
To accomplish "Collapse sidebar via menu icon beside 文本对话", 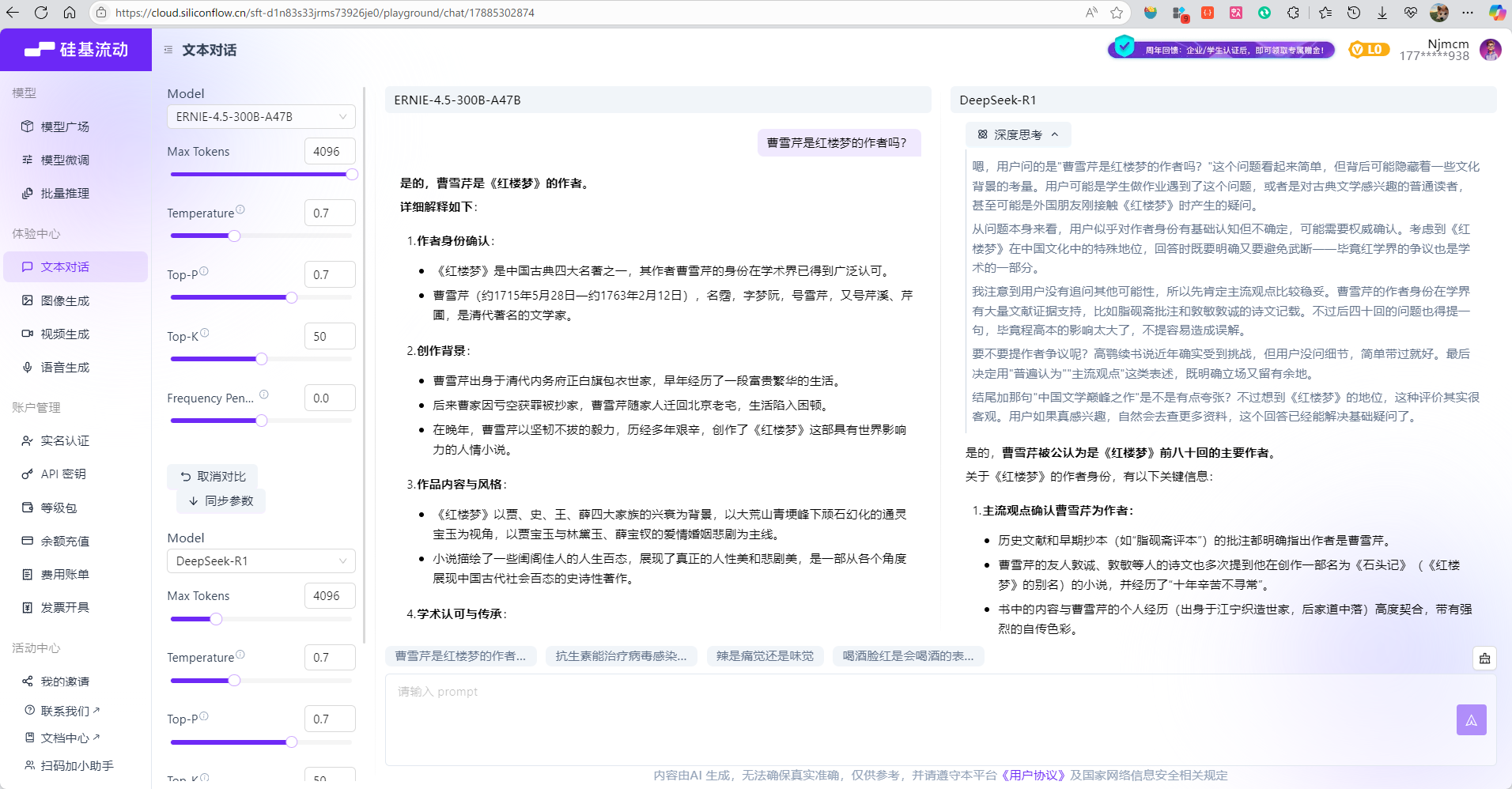I will point(168,50).
